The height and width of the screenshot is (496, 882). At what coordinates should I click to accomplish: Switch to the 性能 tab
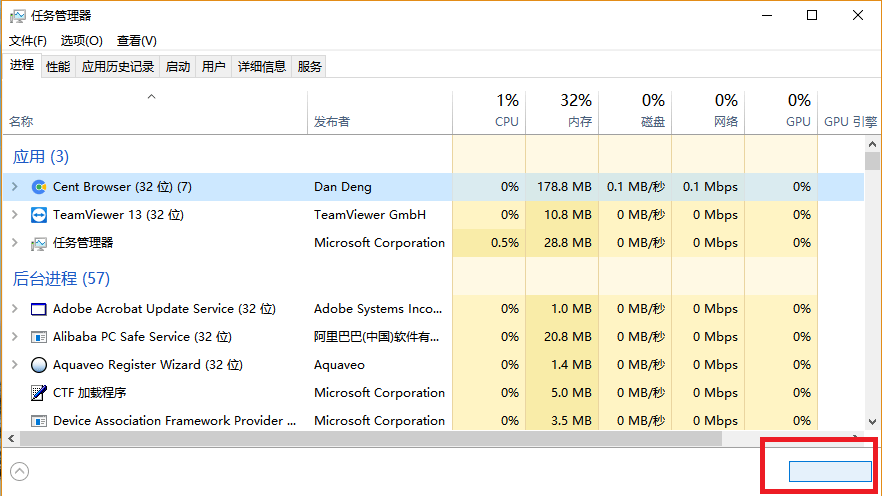(x=58, y=67)
